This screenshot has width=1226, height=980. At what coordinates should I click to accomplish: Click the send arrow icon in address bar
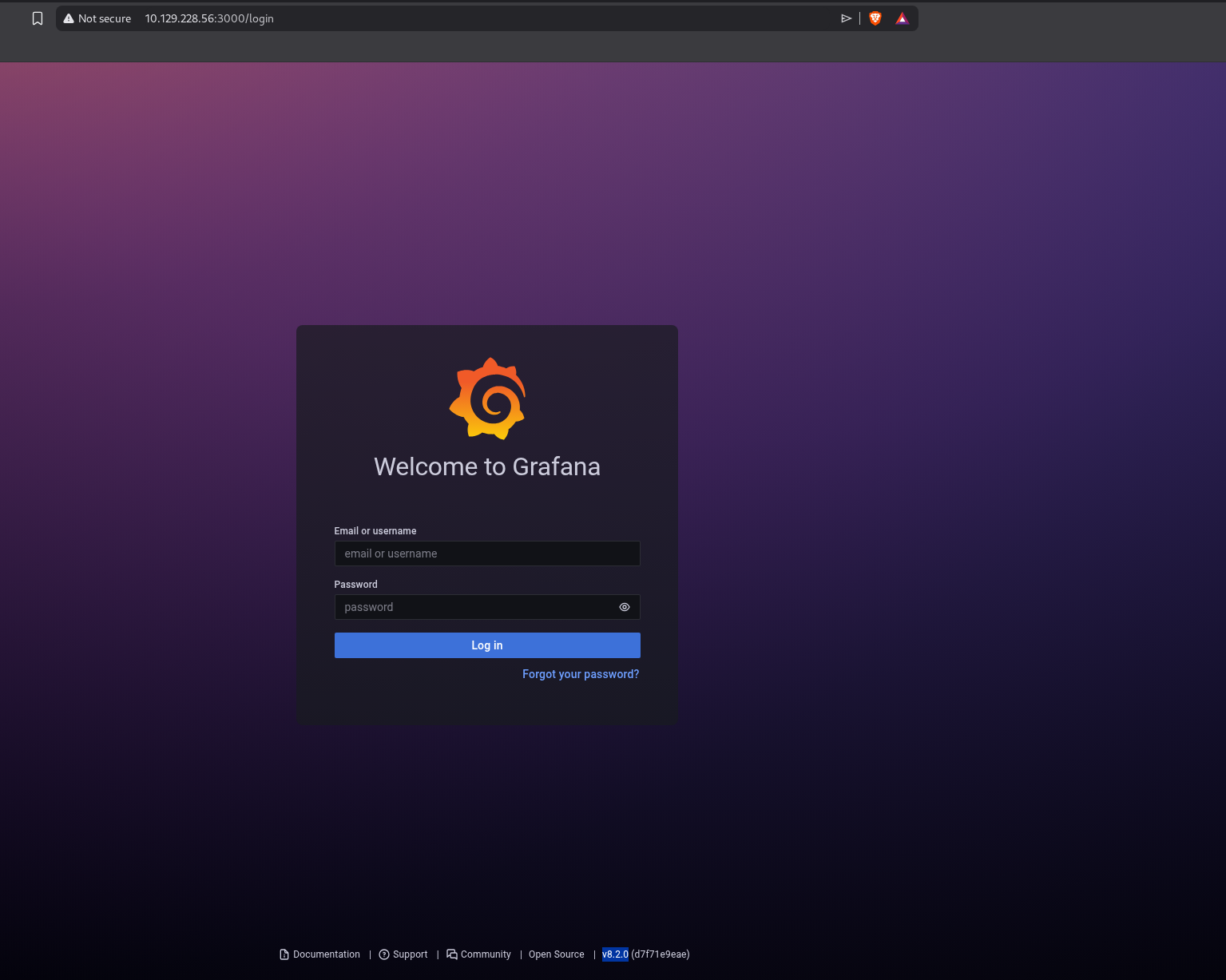(x=847, y=18)
